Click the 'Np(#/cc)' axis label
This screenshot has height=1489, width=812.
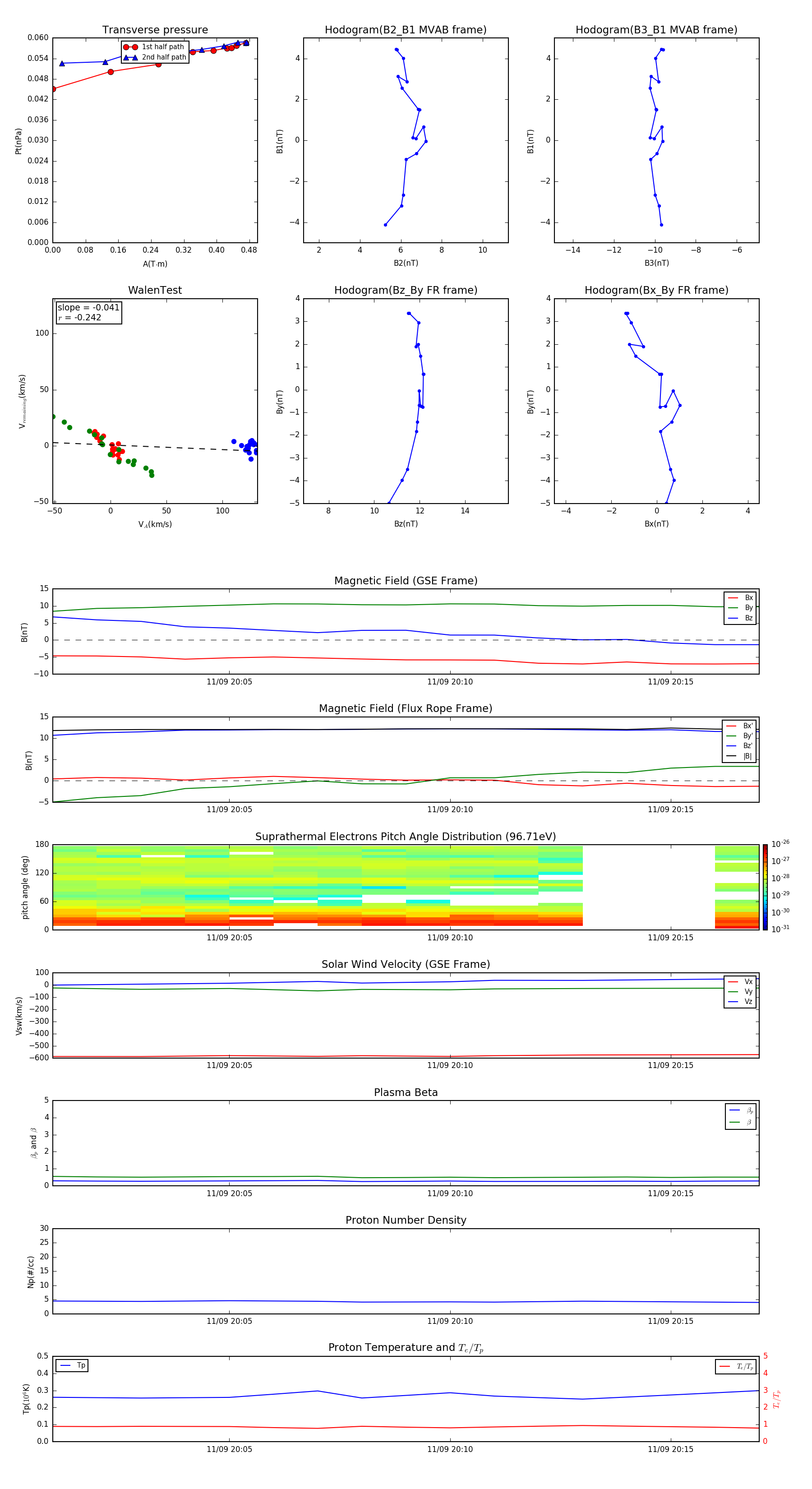point(31,1272)
